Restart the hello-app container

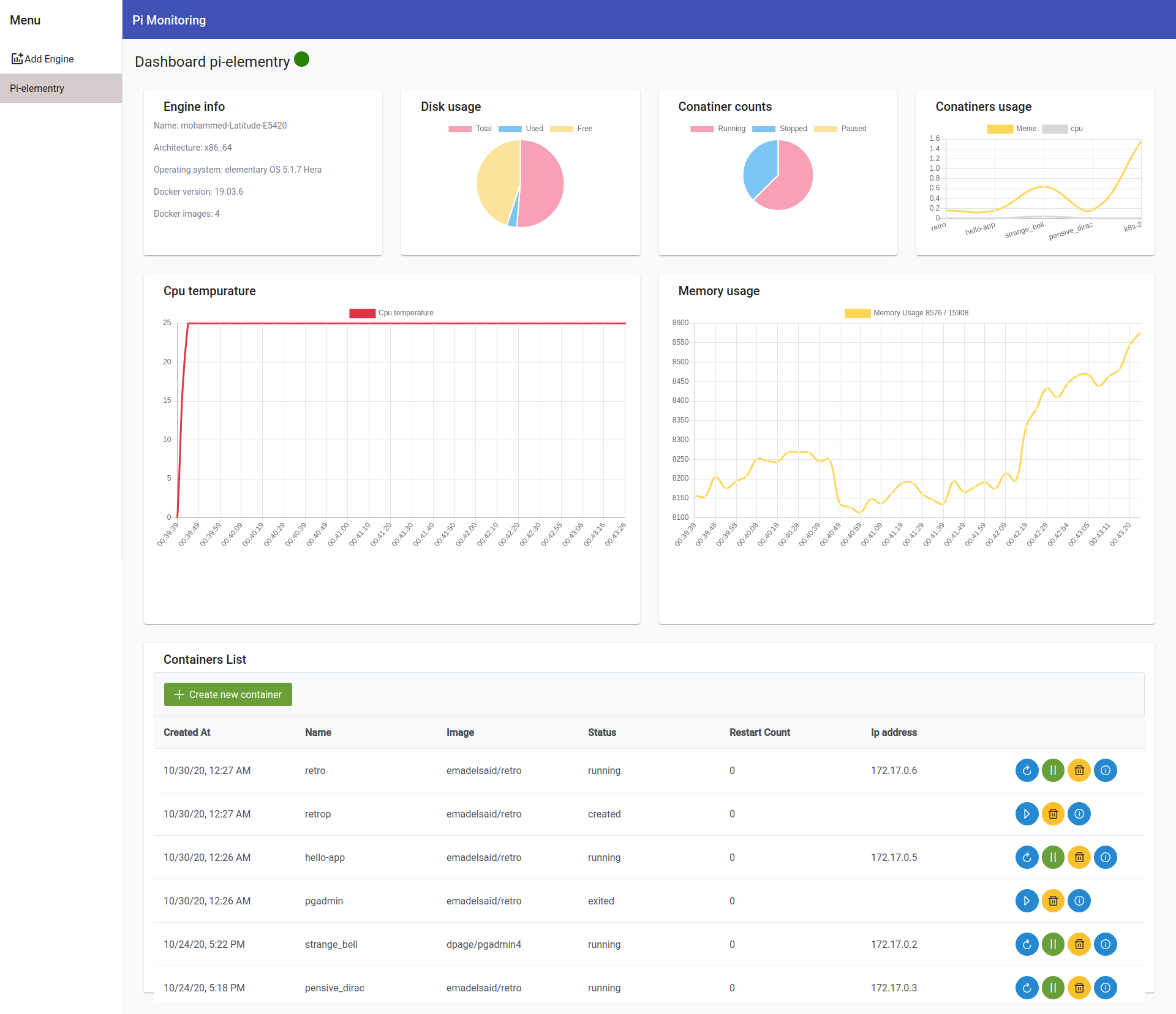click(x=1027, y=857)
